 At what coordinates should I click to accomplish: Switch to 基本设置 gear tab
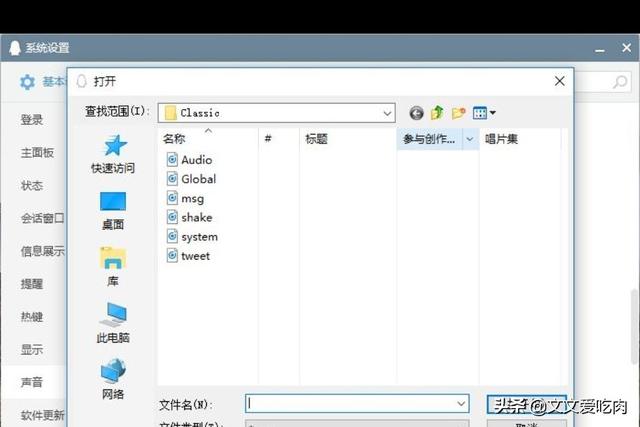click(x=42, y=82)
